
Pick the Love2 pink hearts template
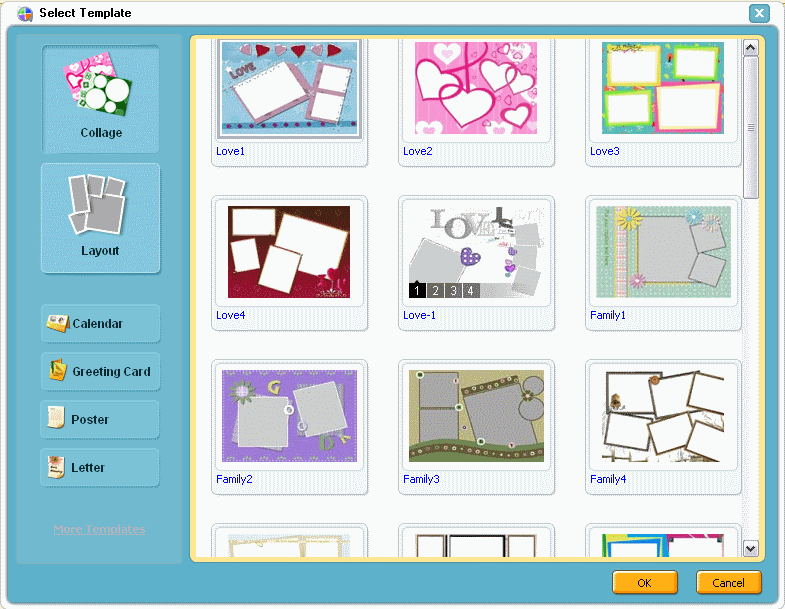(476, 89)
